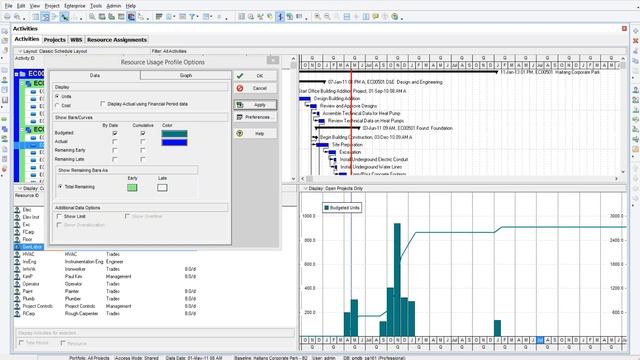
Task: Click the Zoom Out magnifier icon
Action: pyautogui.click(x=327, y=17)
